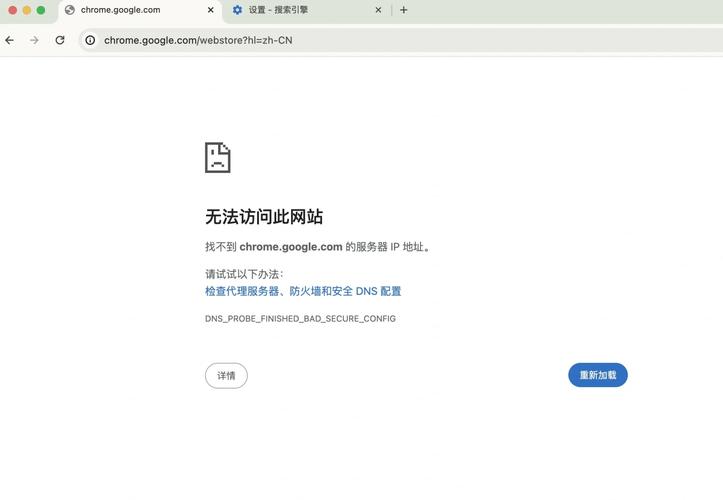The width and height of the screenshot is (723, 500).
Task: Click the sad page error icon
Action: tap(218, 158)
